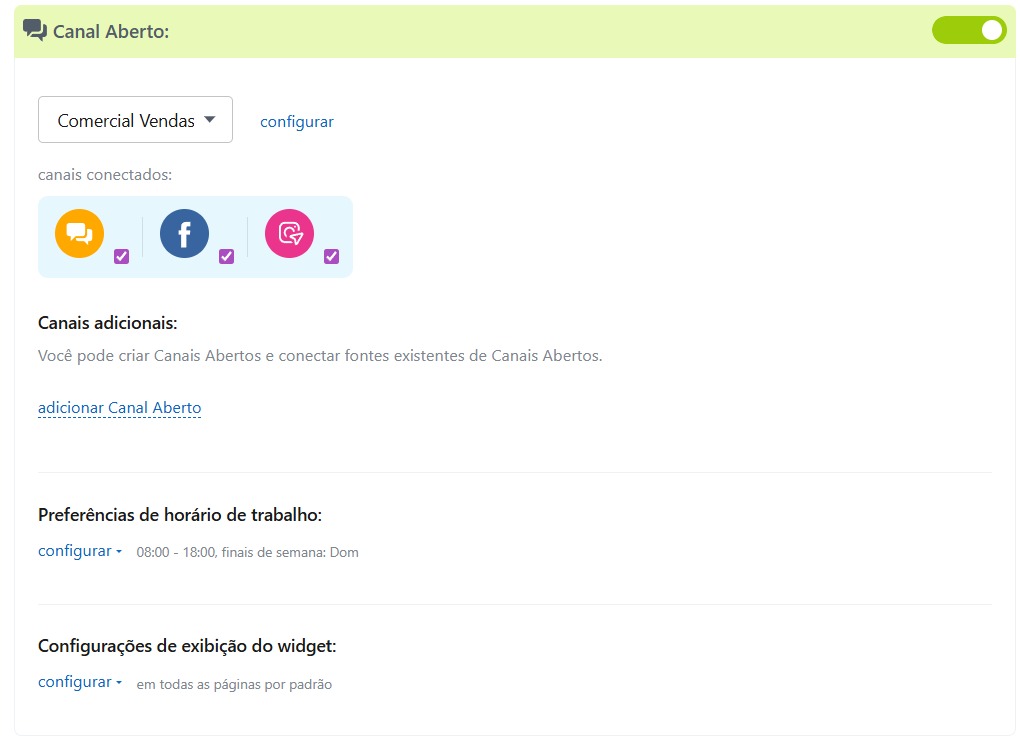Click the adicionar Canal Aberto link

click(119, 408)
